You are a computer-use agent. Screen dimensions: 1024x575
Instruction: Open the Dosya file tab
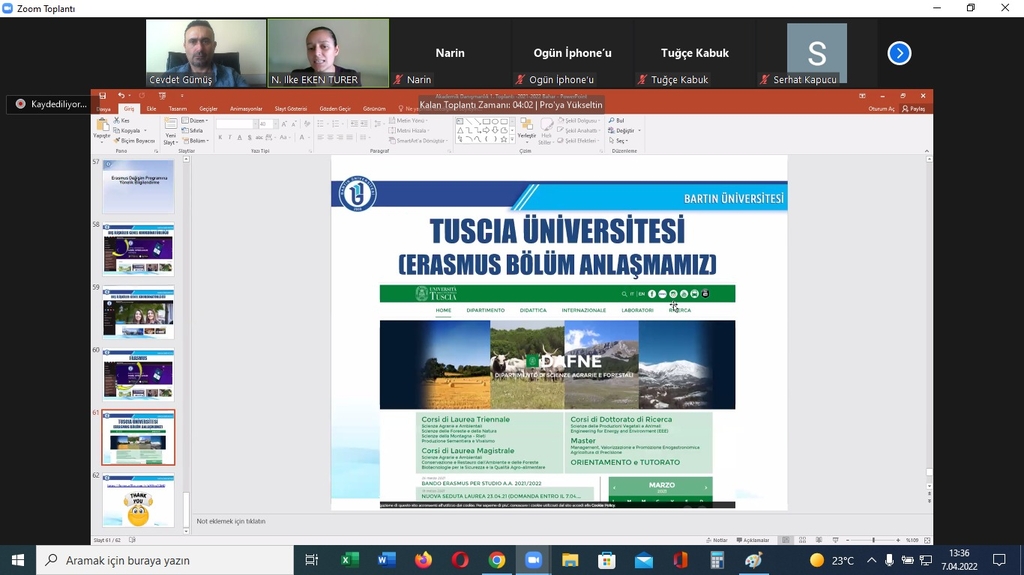pyautogui.click(x=104, y=108)
